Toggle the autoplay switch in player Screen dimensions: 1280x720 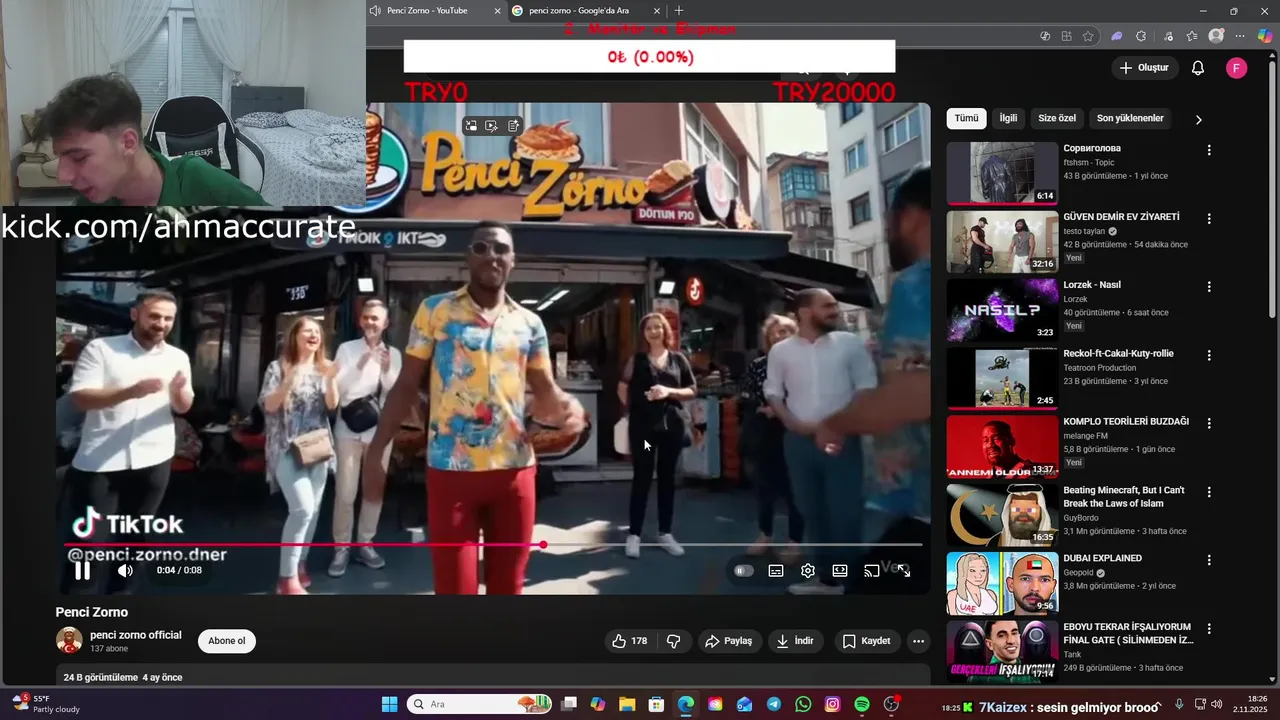(x=743, y=571)
